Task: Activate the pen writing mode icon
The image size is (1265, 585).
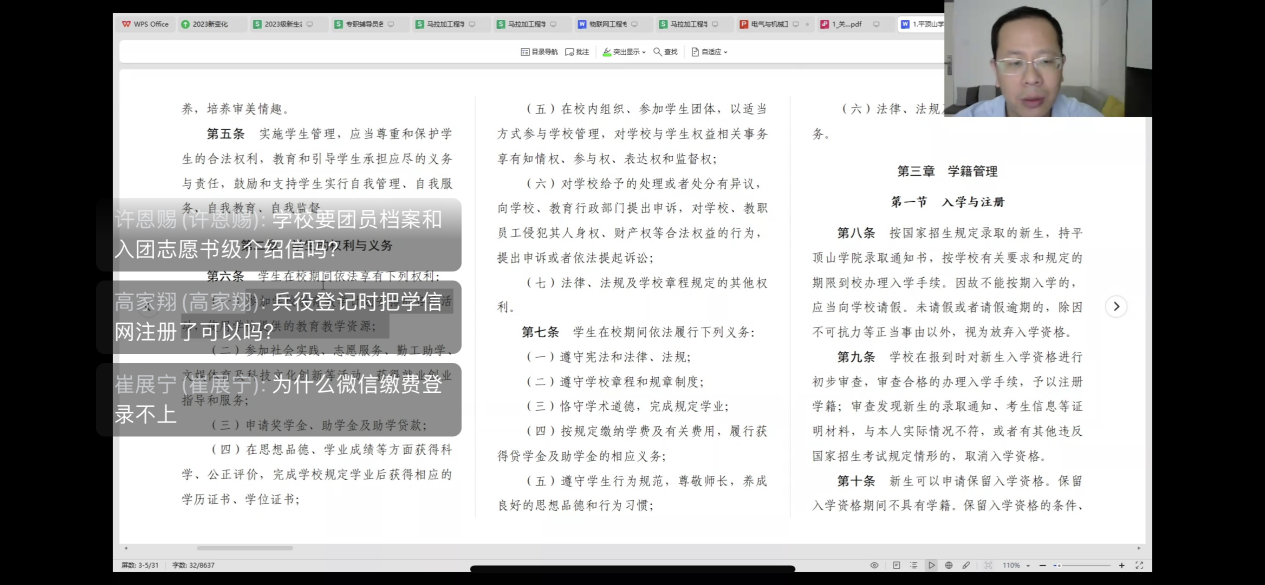Action: click(x=967, y=565)
